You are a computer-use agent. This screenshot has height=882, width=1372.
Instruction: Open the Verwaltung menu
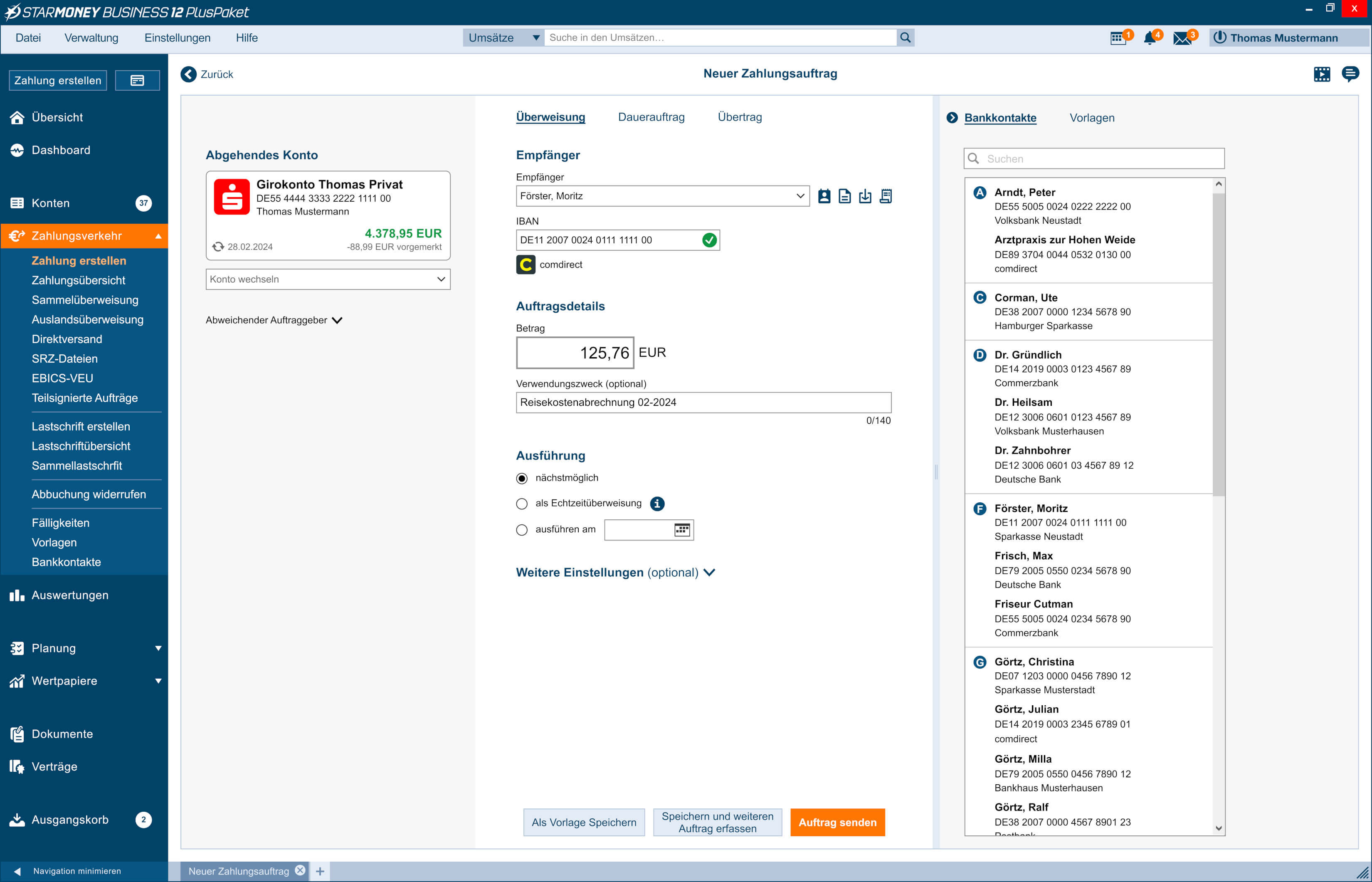click(x=91, y=38)
